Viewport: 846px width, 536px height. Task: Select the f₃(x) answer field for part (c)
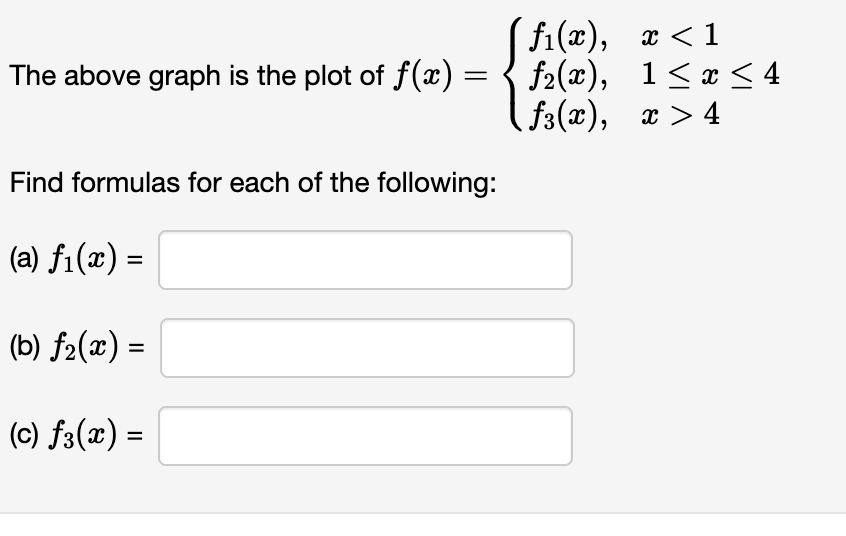(365, 436)
